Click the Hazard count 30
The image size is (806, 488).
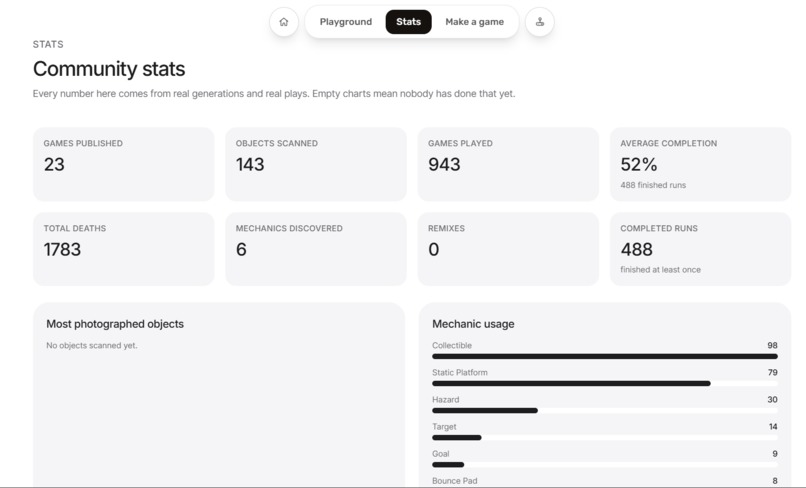click(x=772, y=400)
